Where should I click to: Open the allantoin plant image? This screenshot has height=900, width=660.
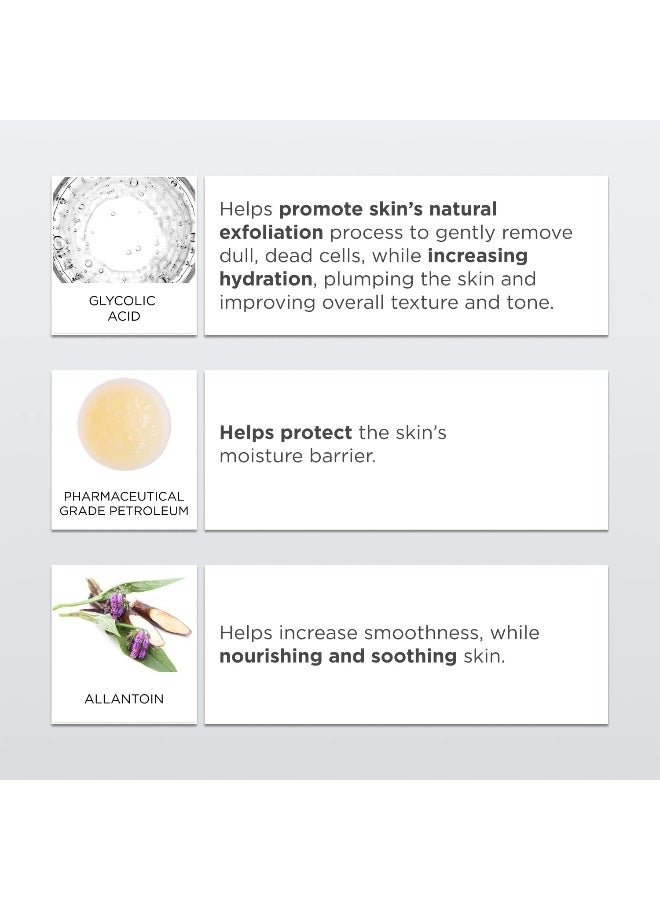click(x=124, y=624)
